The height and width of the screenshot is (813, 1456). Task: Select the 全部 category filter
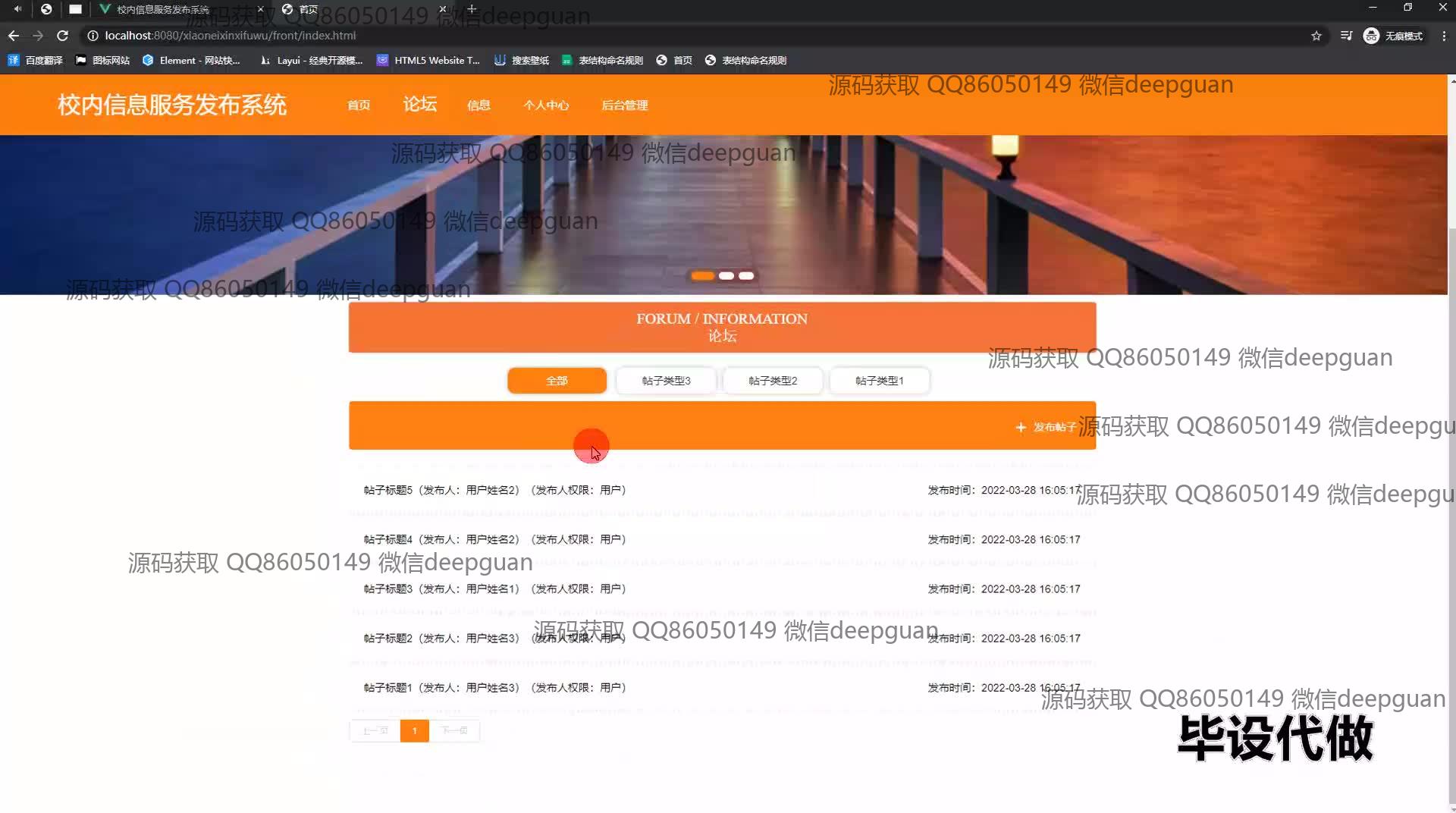(557, 381)
